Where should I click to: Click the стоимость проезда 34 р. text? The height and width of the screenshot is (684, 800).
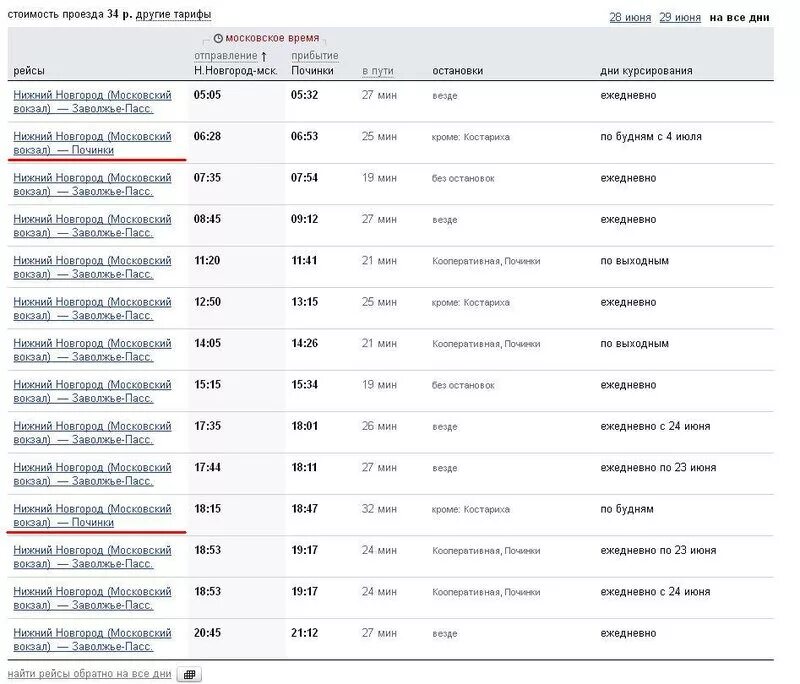coord(70,14)
